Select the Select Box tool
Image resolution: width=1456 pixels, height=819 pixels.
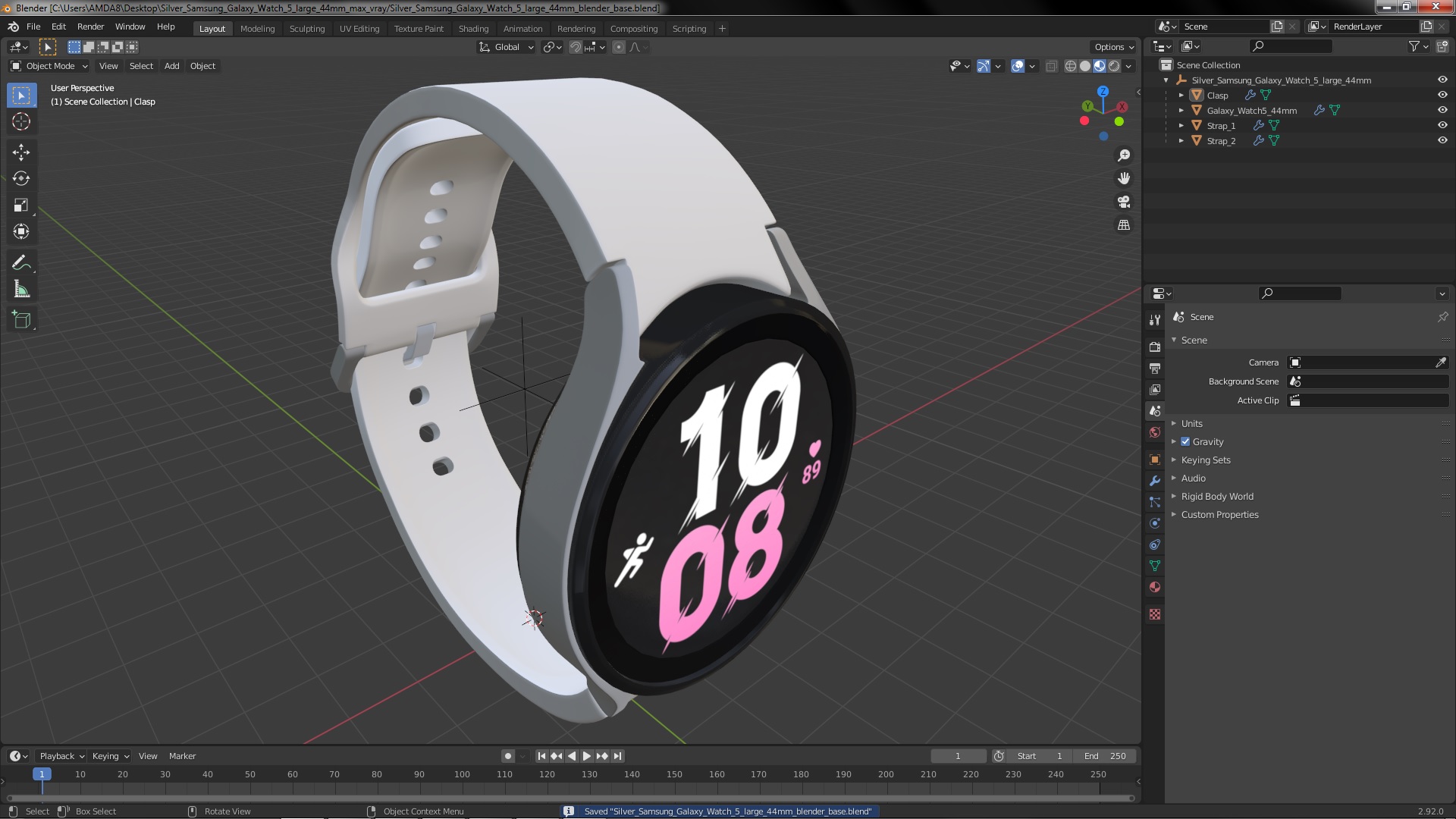click(x=21, y=96)
